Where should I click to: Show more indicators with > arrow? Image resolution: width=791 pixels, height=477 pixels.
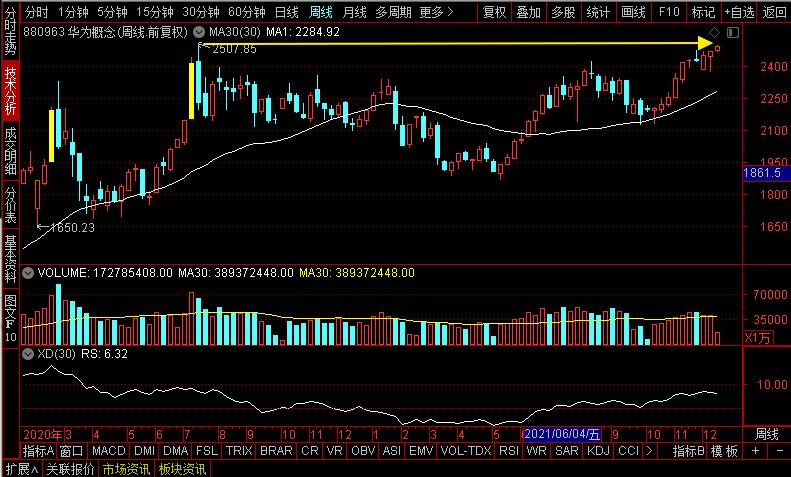click(x=649, y=451)
